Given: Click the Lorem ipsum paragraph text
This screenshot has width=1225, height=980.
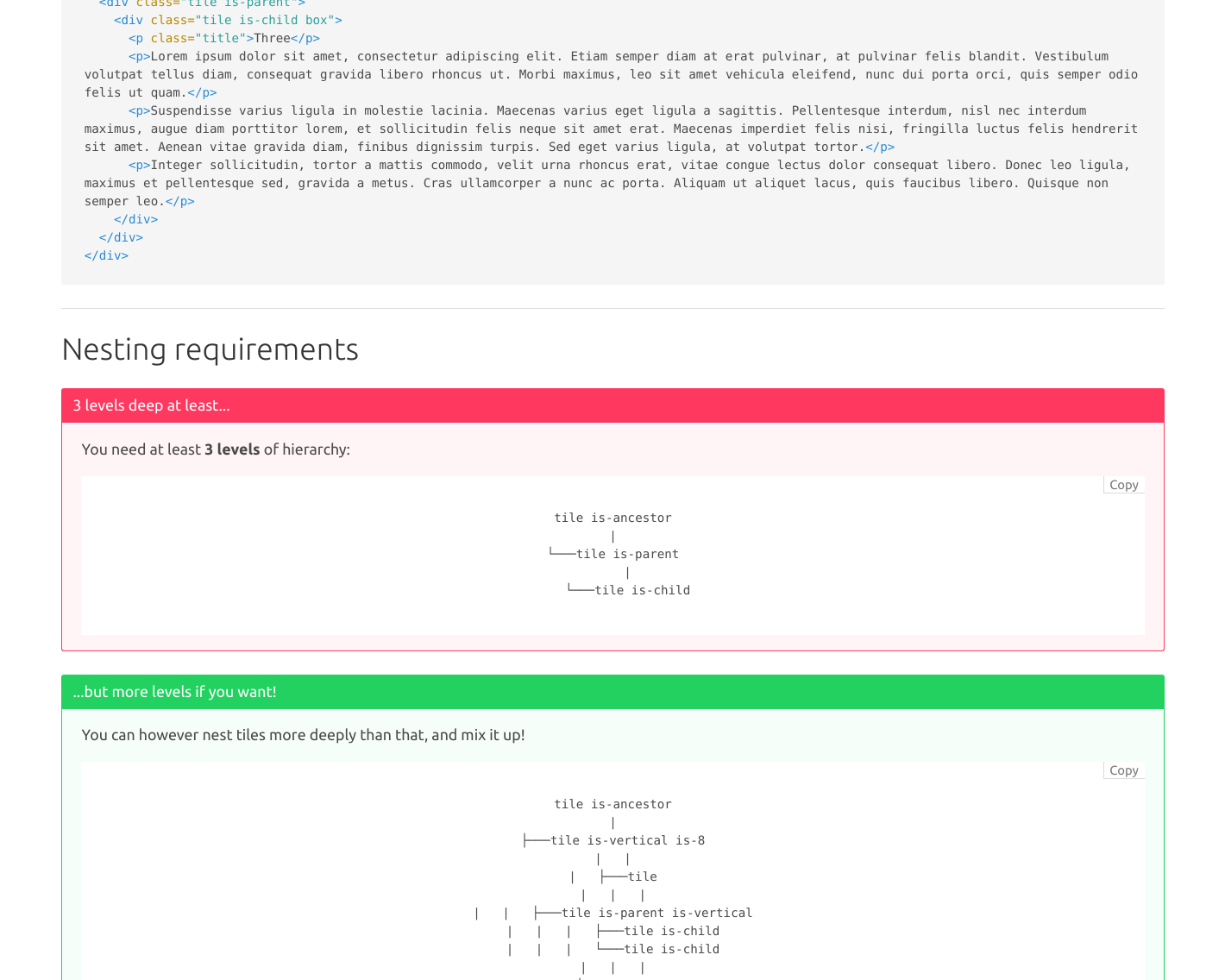Looking at the screenshot, I should click(518, 74).
